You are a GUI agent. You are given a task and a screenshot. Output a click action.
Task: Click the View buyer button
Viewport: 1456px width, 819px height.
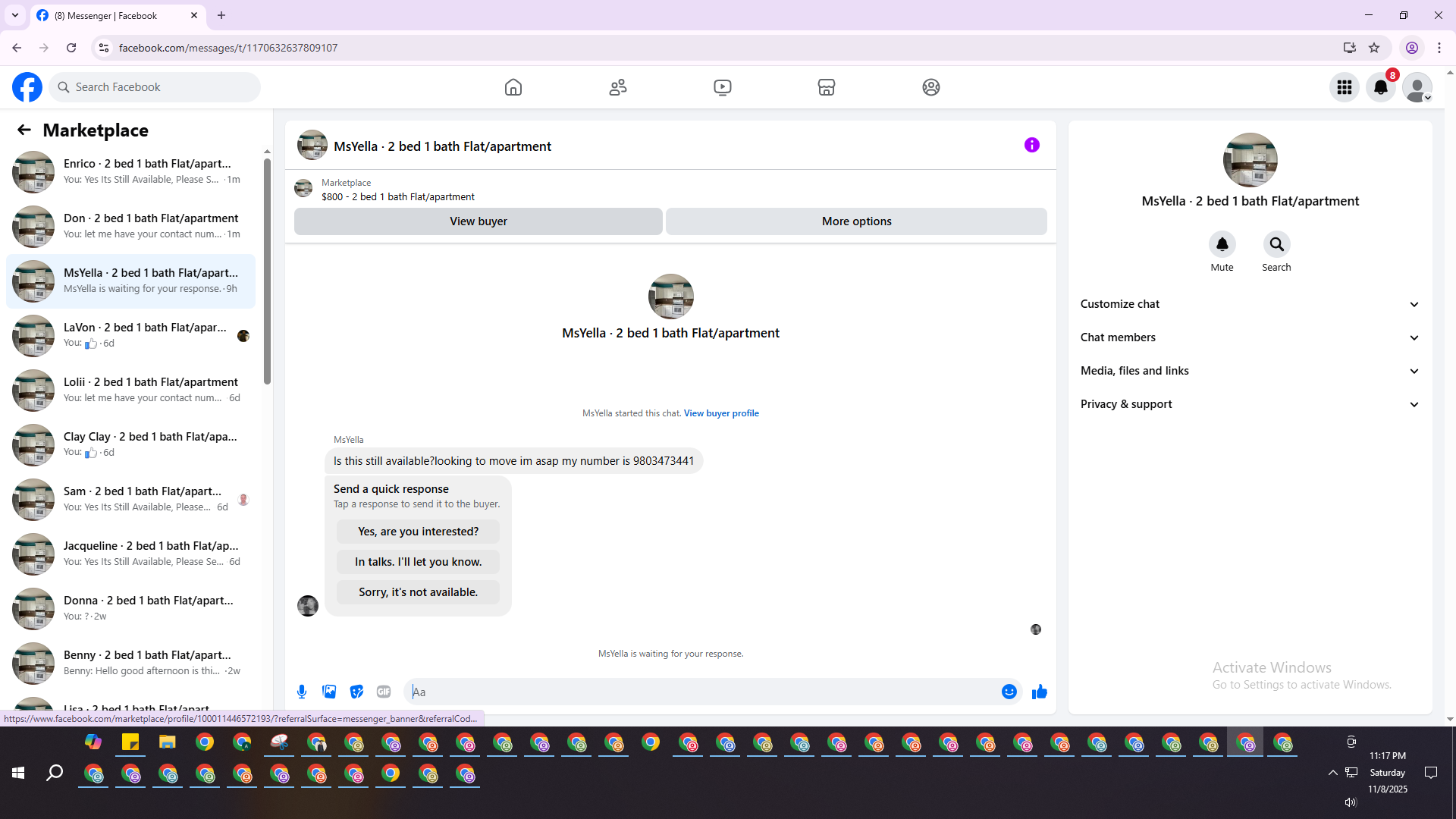coord(478,221)
